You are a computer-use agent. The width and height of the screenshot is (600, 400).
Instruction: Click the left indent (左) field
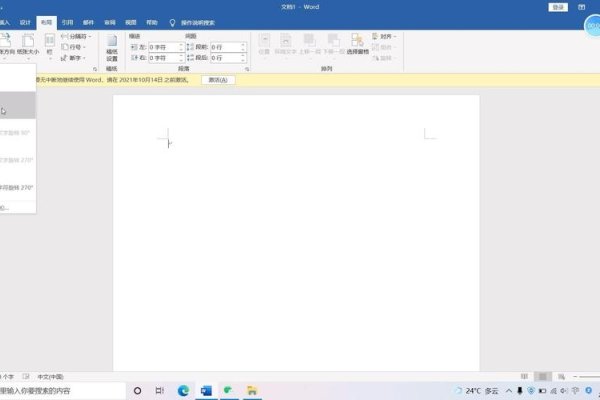click(x=166, y=47)
